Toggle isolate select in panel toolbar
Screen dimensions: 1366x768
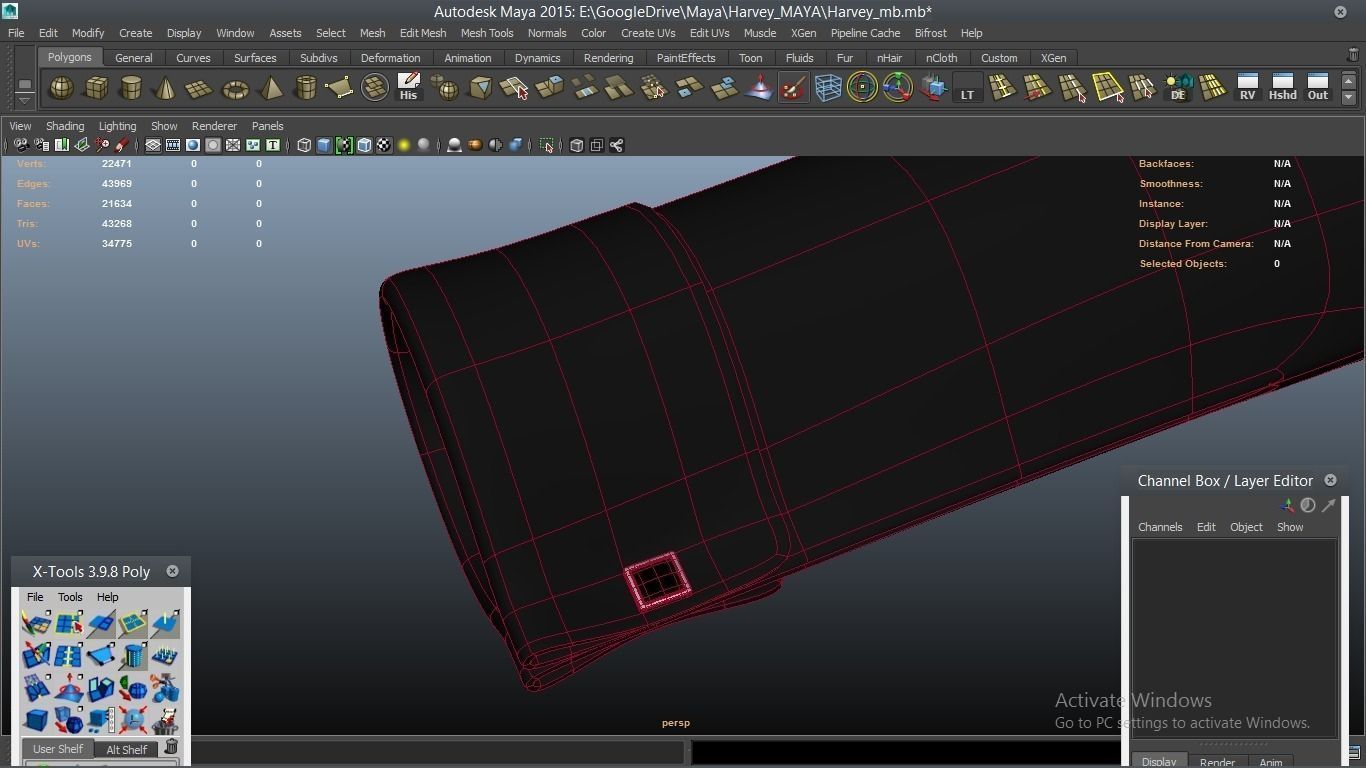pyautogui.click(x=546, y=146)
